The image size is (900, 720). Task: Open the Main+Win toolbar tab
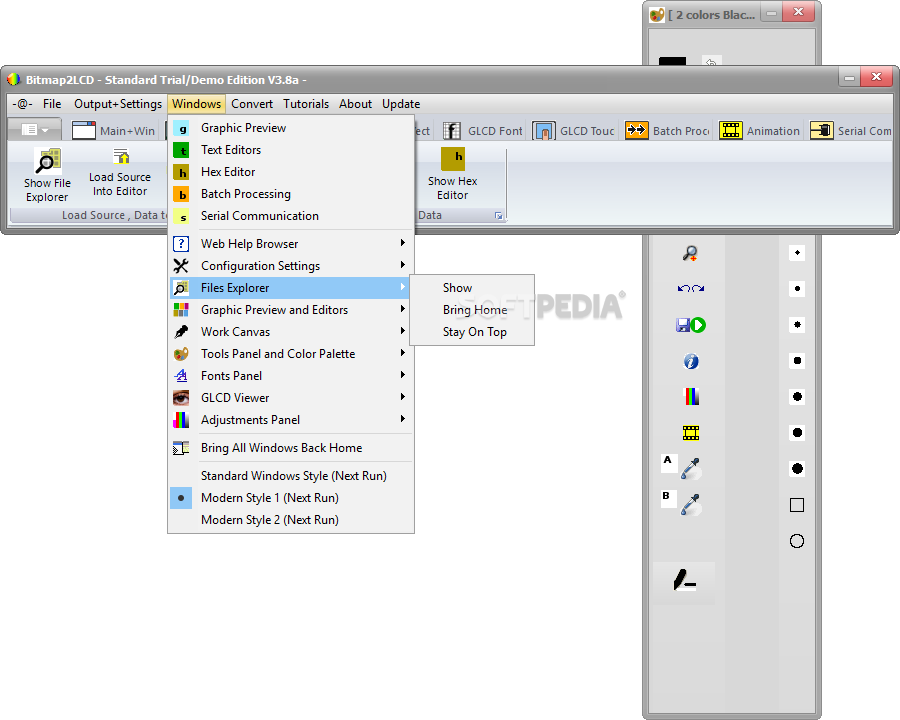[x=114, y=131]
